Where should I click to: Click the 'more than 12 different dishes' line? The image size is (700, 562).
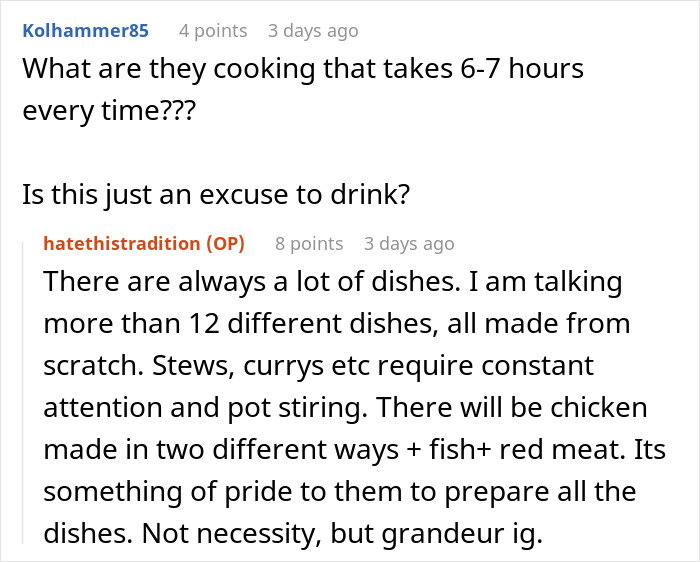point(336,324)
